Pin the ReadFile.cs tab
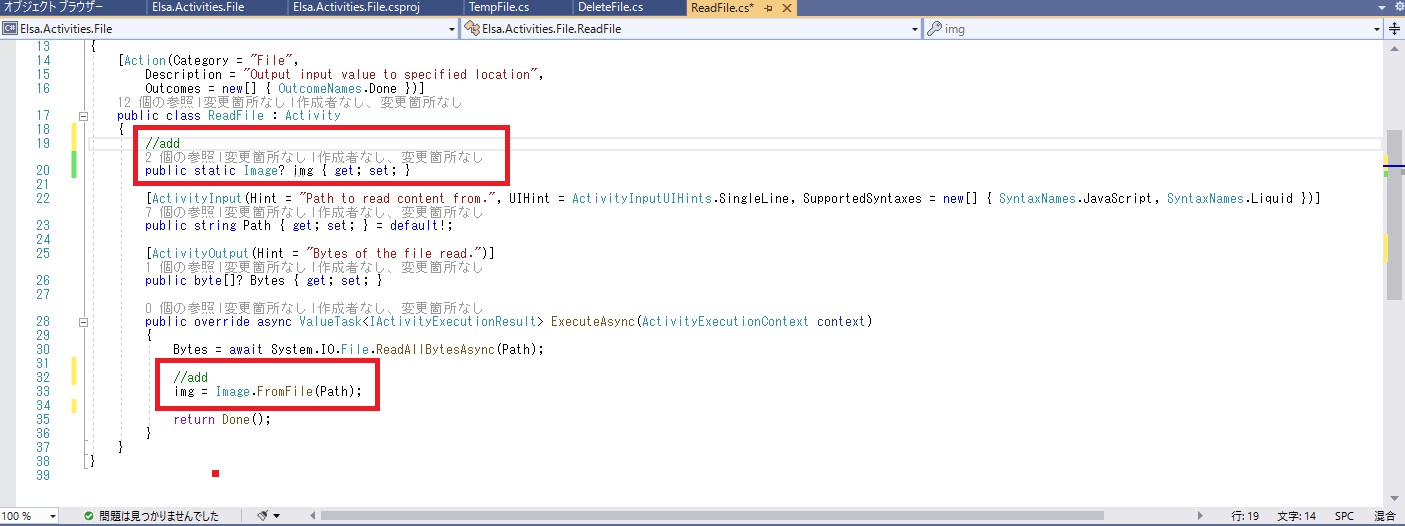 [x=769, y=8]
